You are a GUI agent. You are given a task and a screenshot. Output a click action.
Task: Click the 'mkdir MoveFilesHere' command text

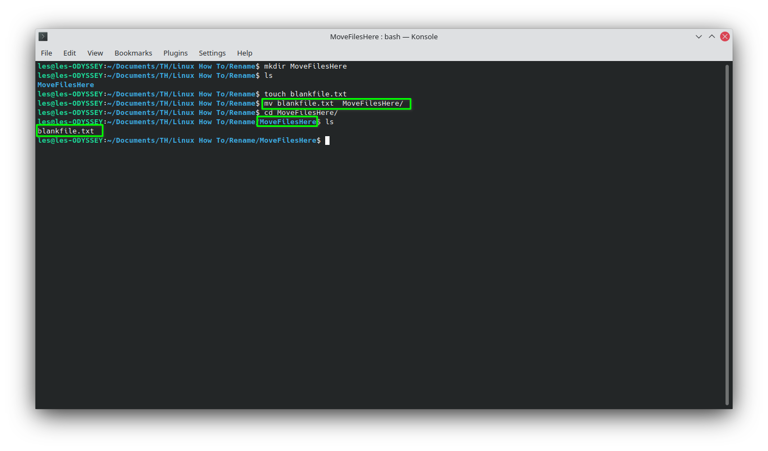pyautogui.click(x=305, y=66)
